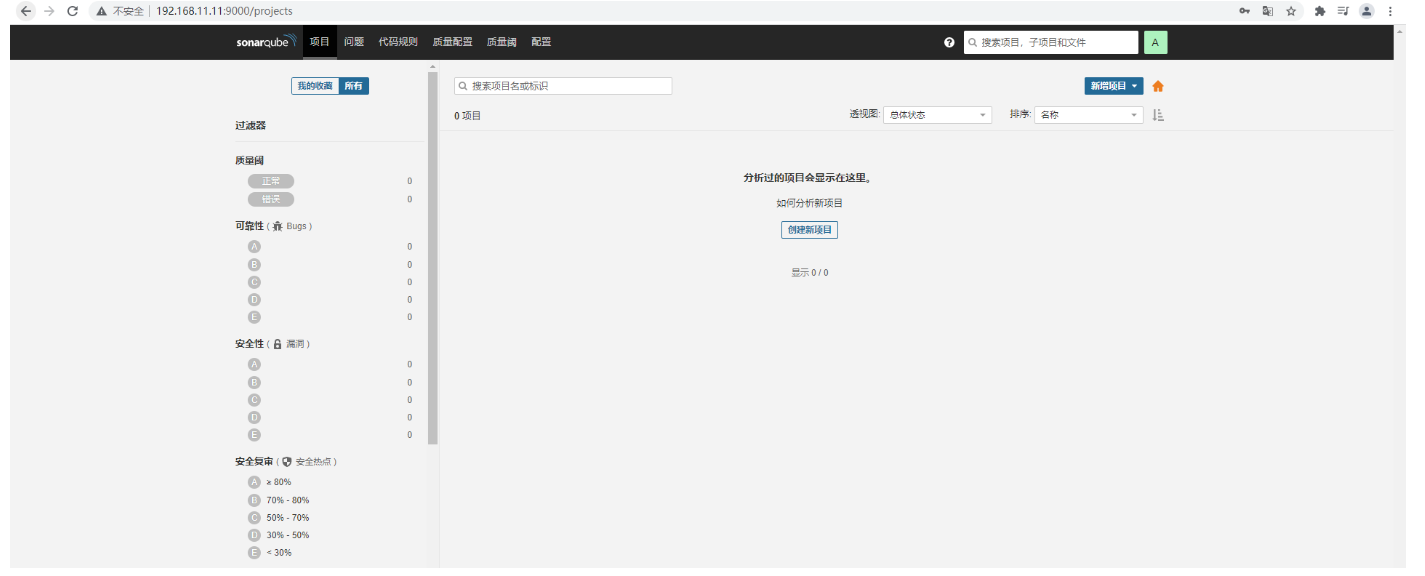Filter quality gate by 正常 status
This screenshot has height=576, width=1425.
click(x=271, y=181)
